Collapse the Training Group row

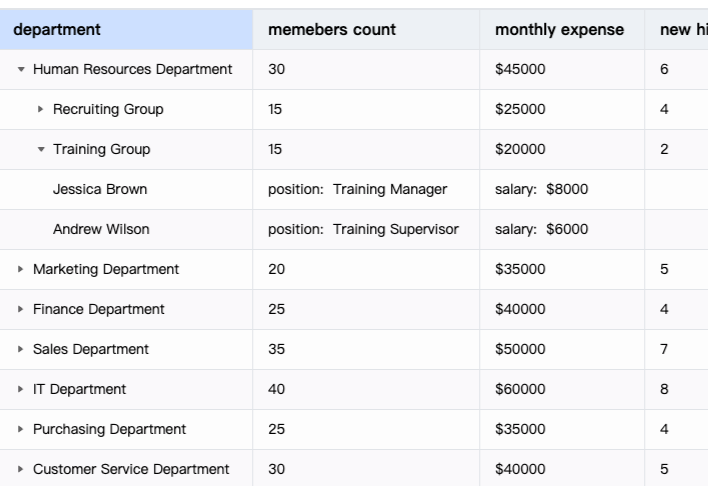[41, 149]
